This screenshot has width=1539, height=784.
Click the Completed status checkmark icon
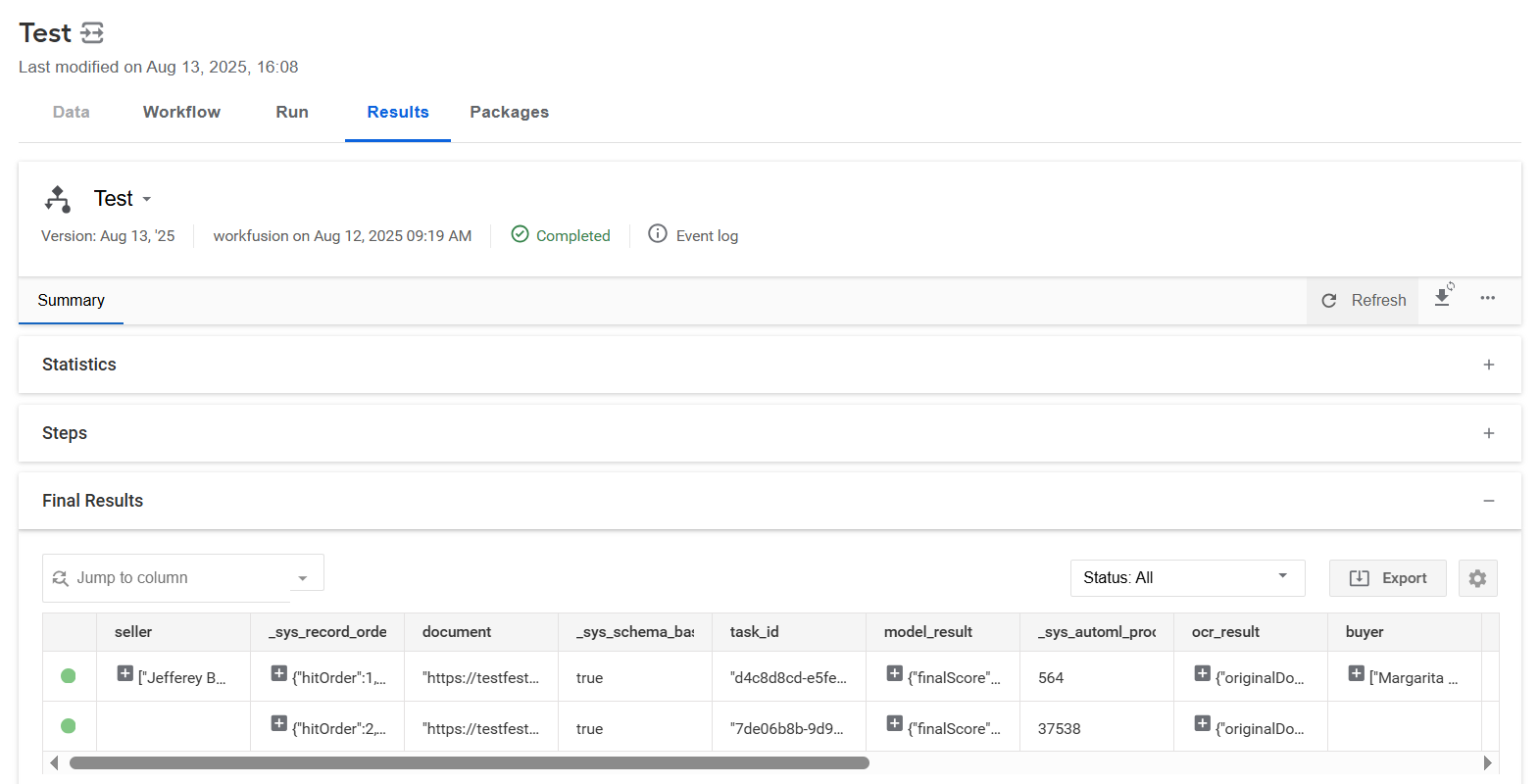tap(520, 234)
